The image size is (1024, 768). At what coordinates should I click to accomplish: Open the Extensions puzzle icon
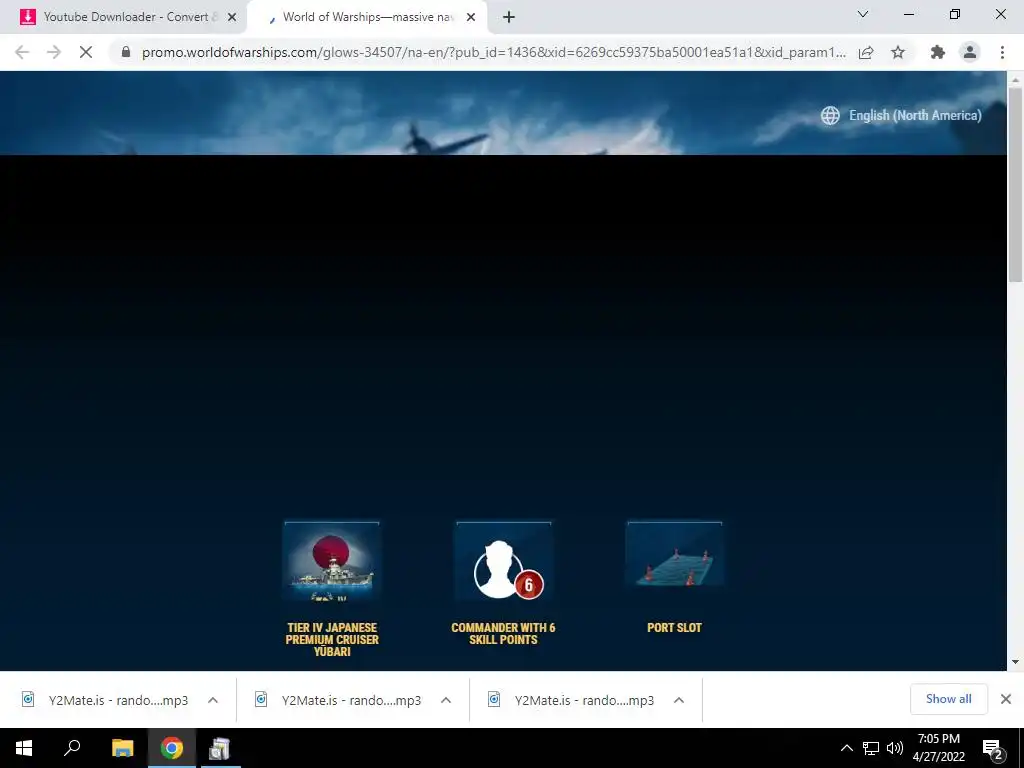pyautogui.click(x=938, y=52)
